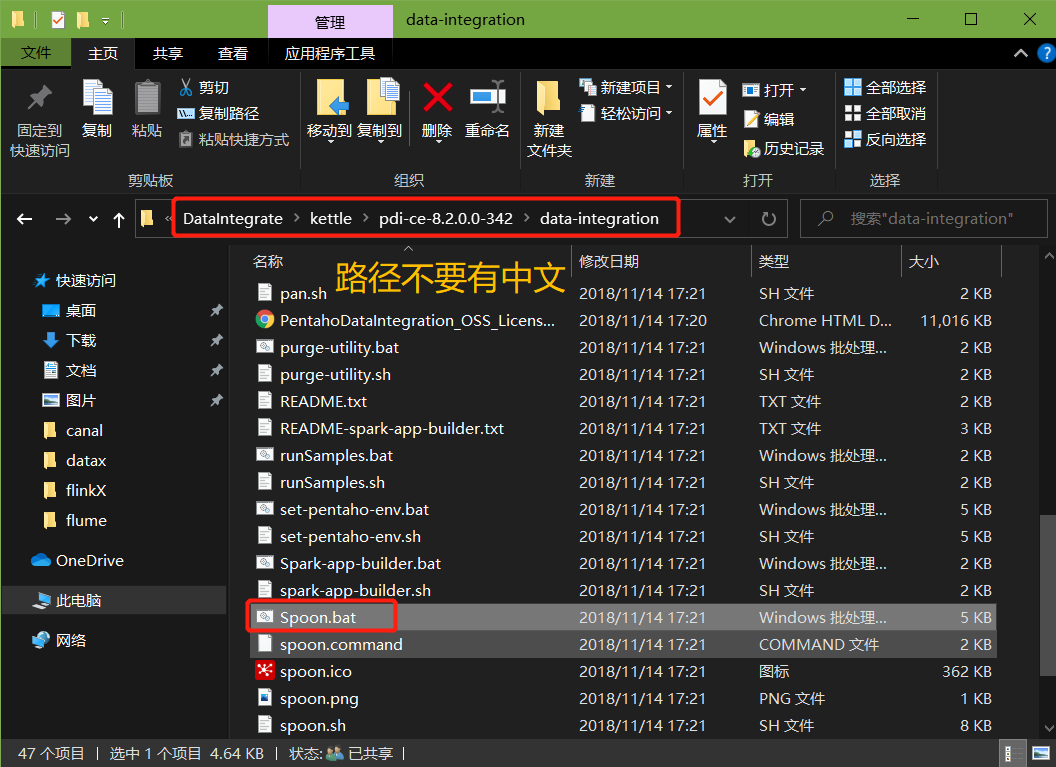Click Select None (全部取消)
This screenshot has width=1056, height=767.
pyautogui.click(x=885, y=113)
